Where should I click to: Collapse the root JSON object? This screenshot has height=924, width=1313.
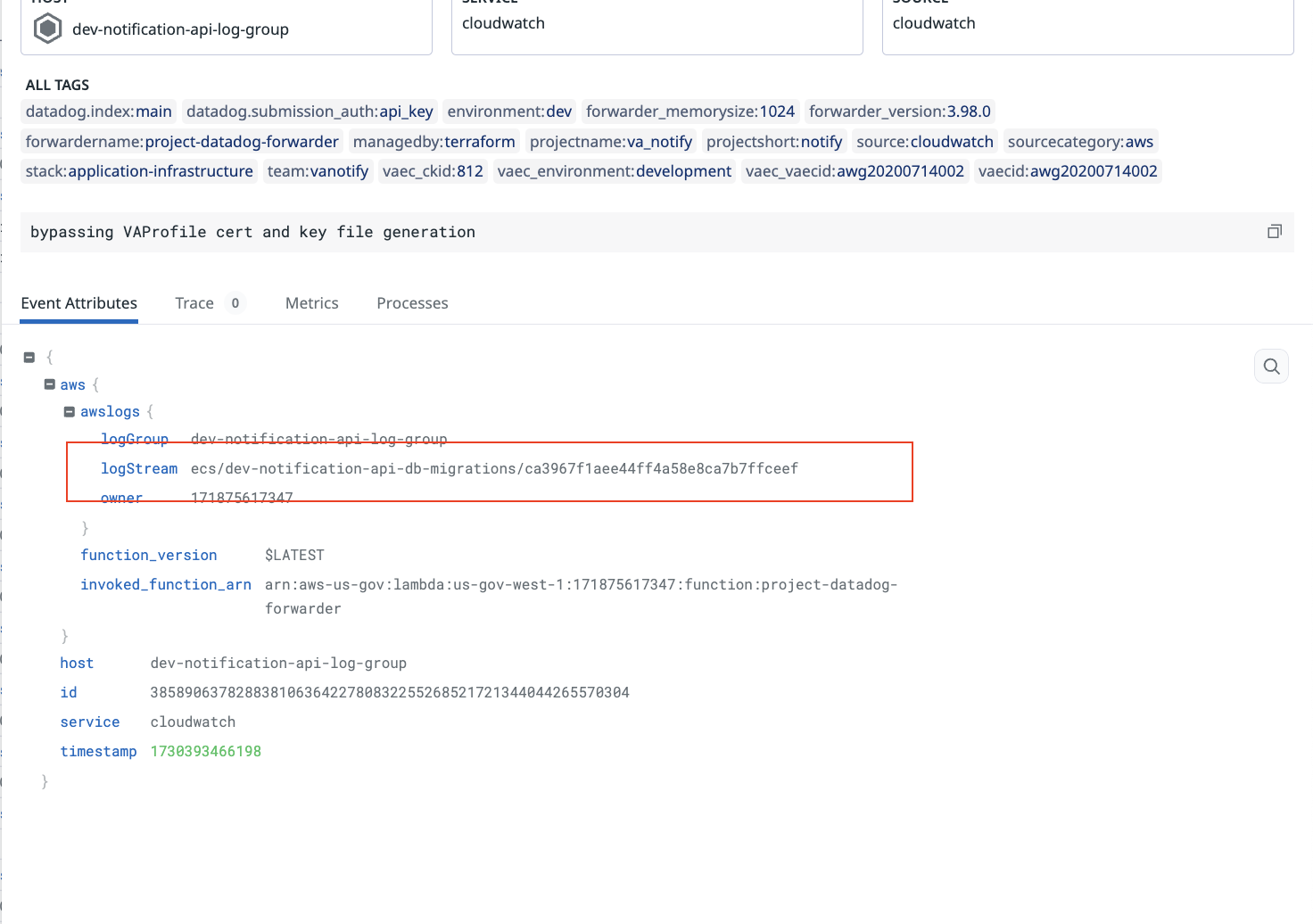click(29, 357)
